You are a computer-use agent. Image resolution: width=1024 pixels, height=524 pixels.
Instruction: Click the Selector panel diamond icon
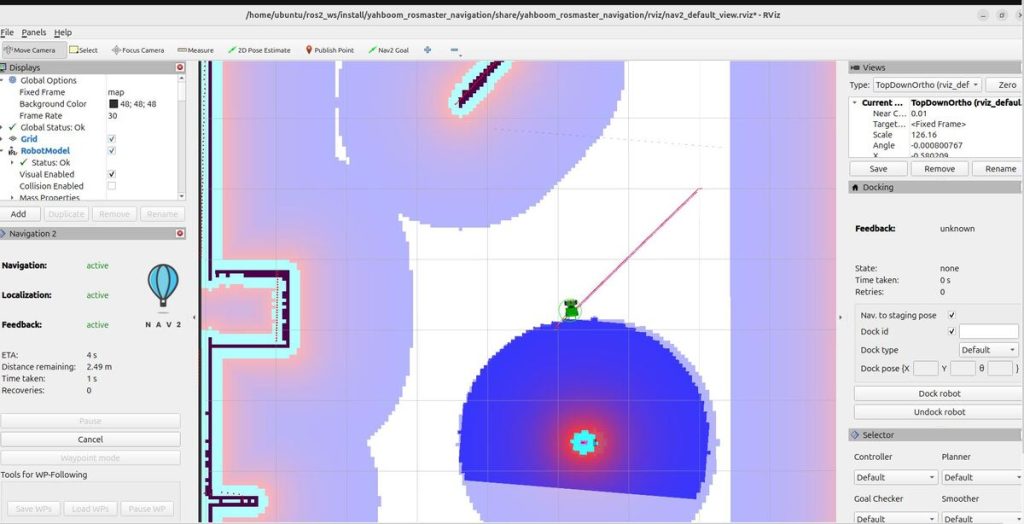tap(854, 434)
